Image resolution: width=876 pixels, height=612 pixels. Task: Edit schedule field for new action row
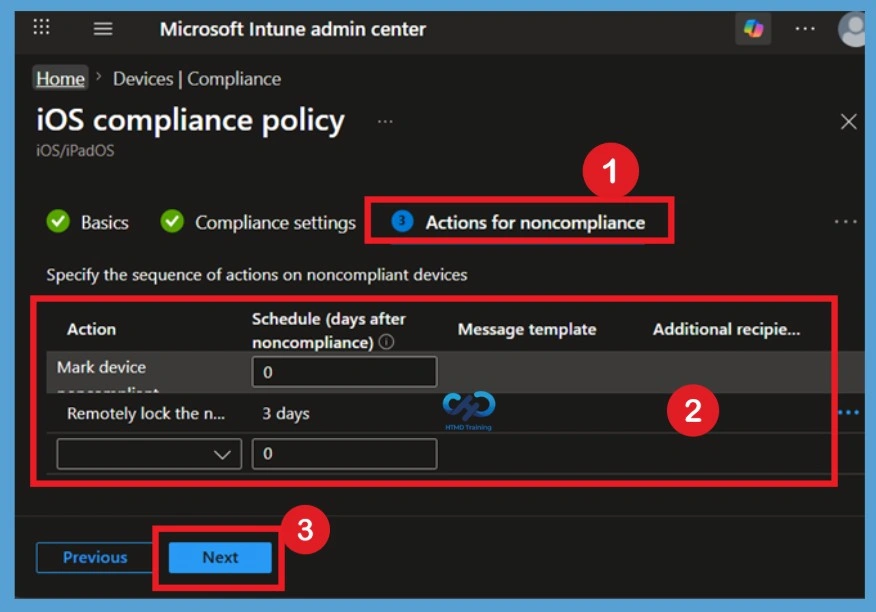[344, 453]
